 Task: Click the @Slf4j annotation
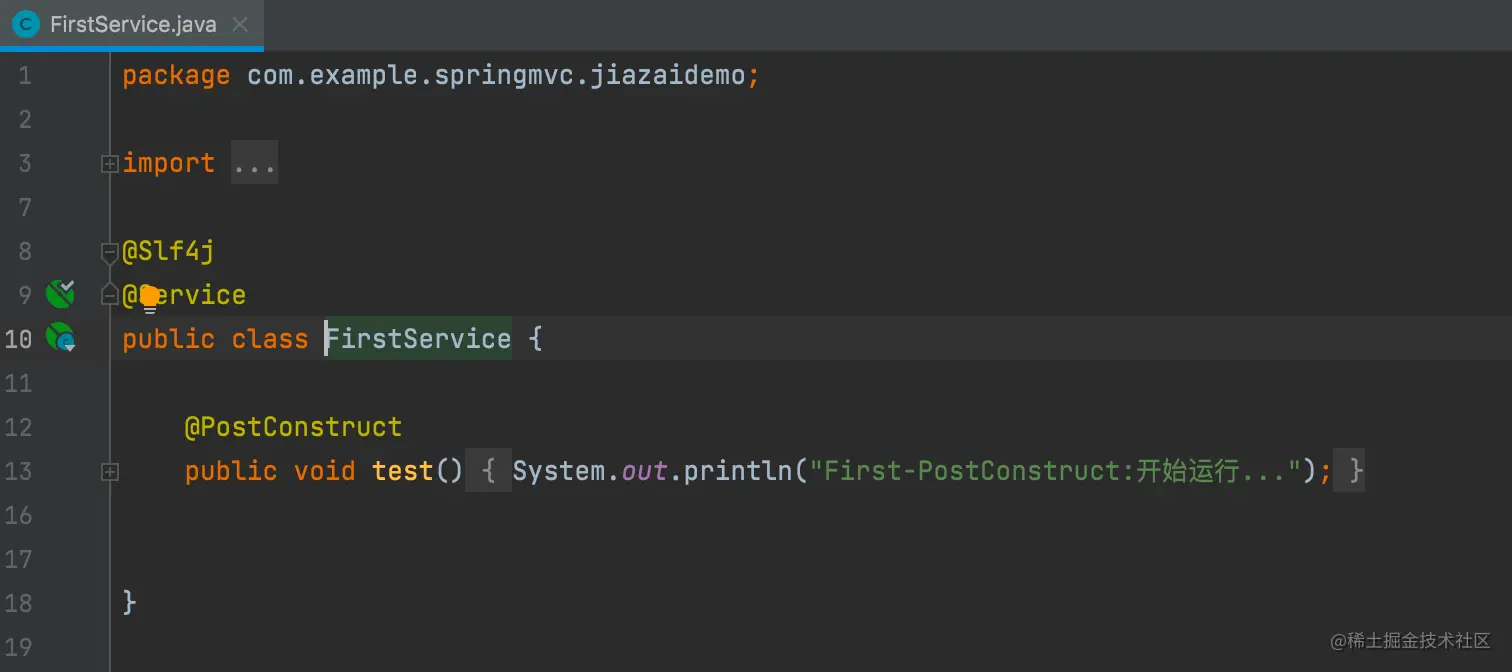point(168,251)
